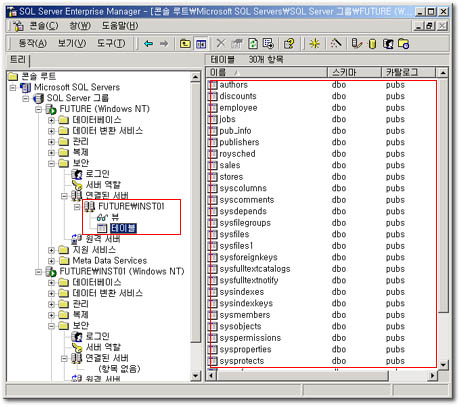
Task: Click the yellow star New icon
Action: [314, 44]
